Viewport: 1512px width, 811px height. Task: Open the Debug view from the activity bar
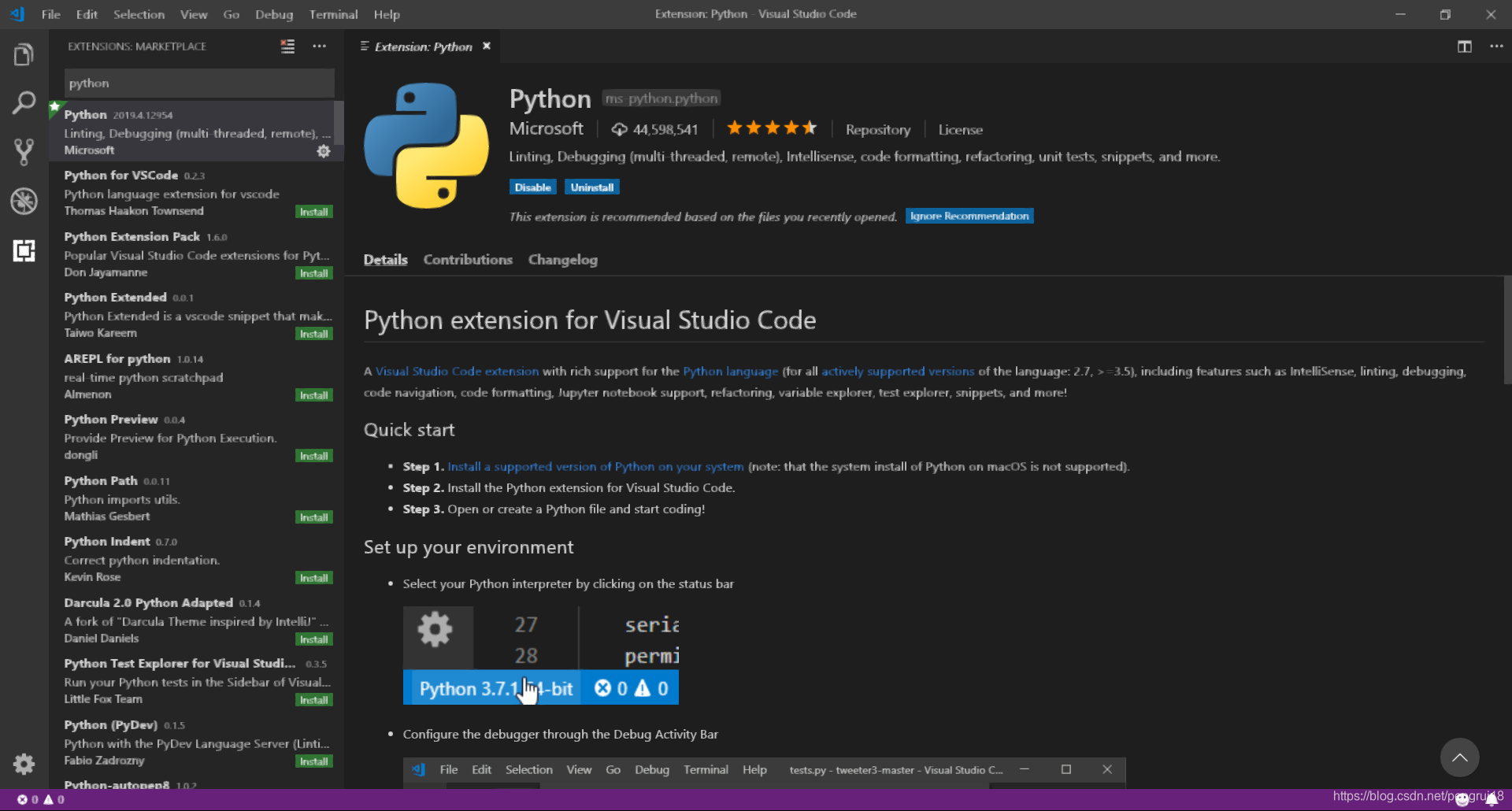click(24, 201)
